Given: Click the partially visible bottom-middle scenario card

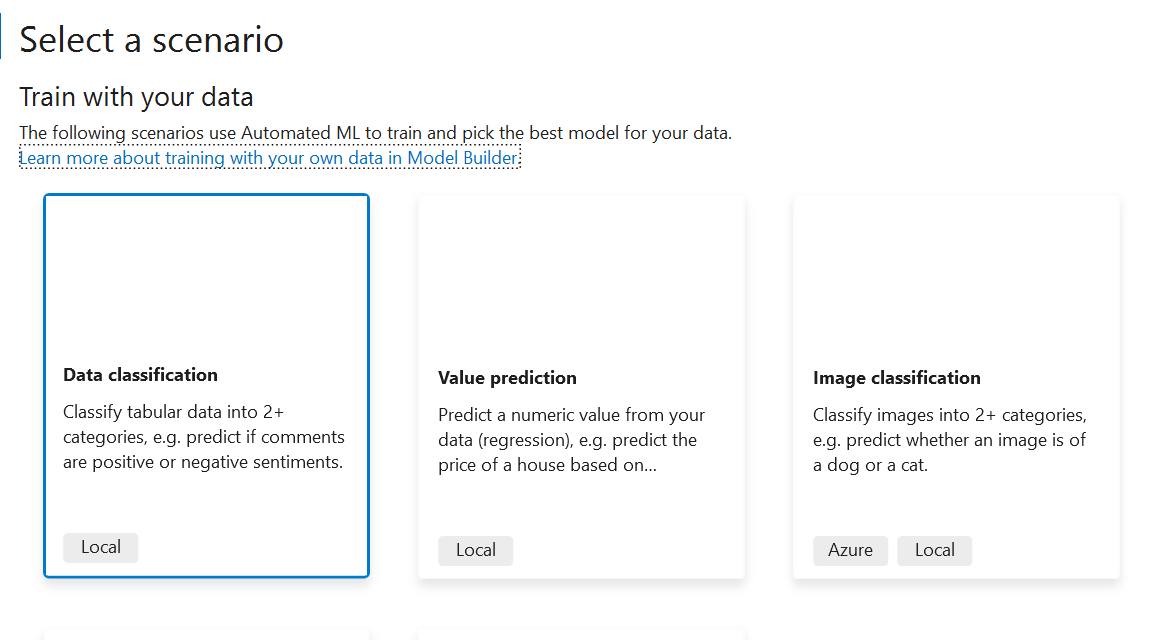Looking at the screenshot, I should (x=580, y=635).
